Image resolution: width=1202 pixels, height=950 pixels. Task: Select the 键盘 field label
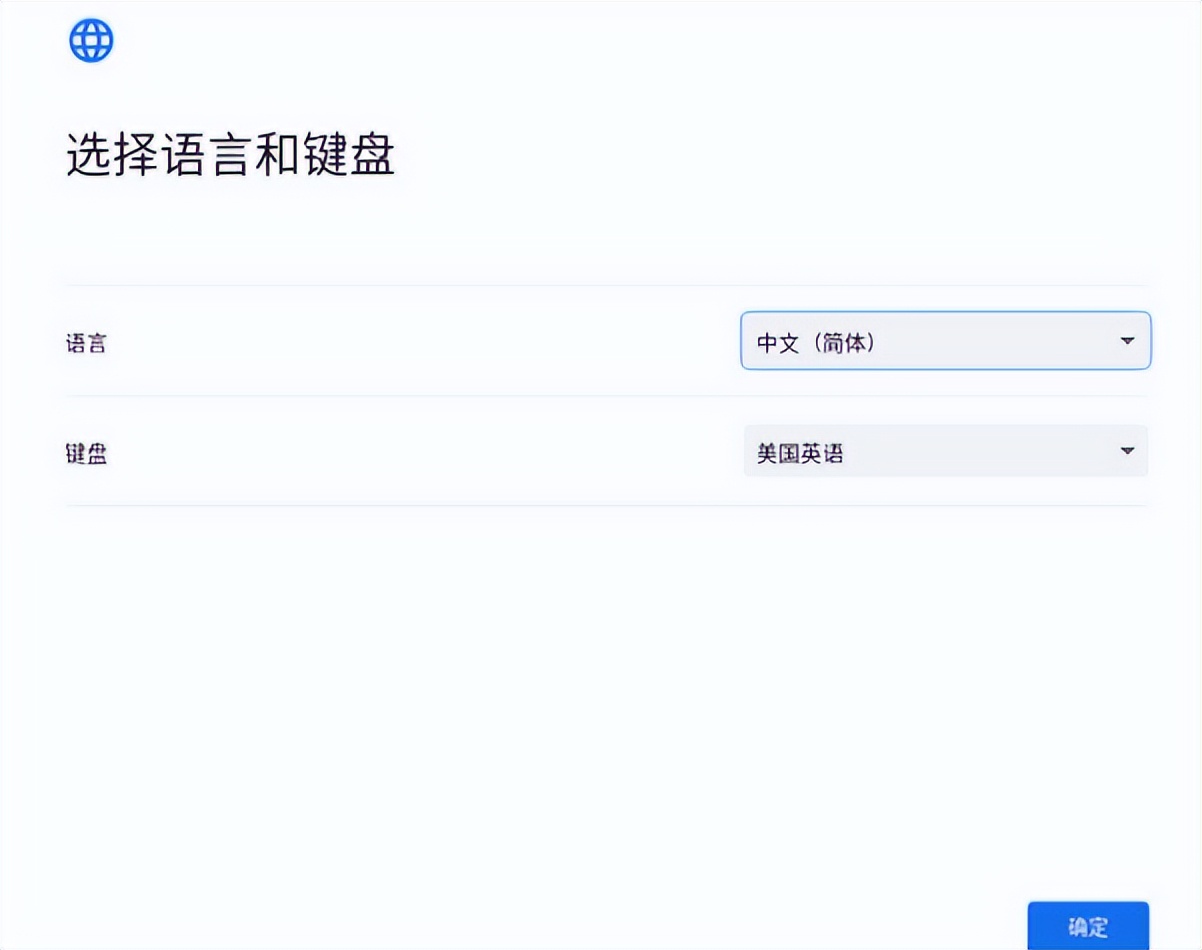[x=86, y=453]
